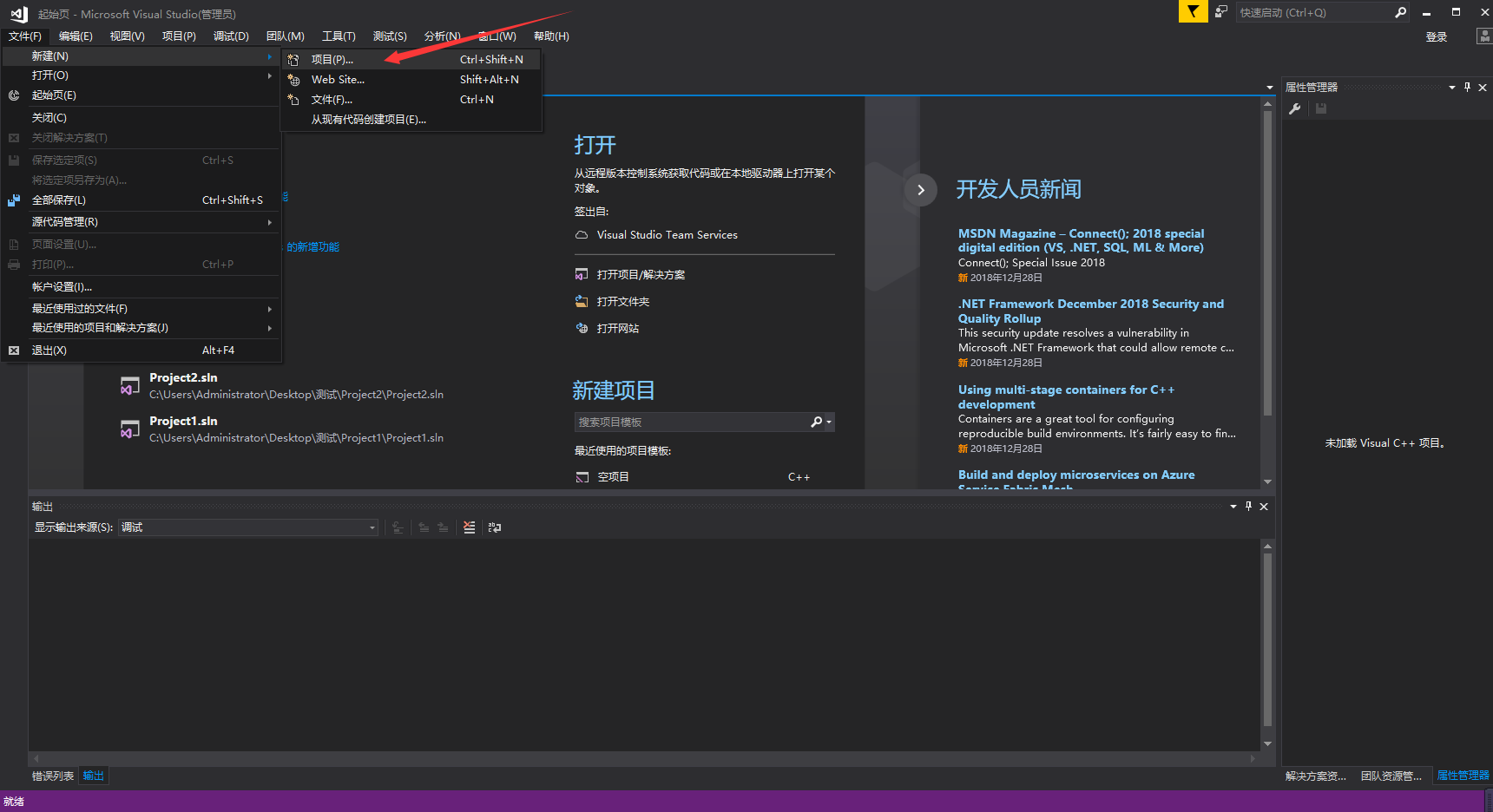Screen dimensions: 1493x812
Task: Toggle word wrap in output panel
Action: click(x=495, y=527)
